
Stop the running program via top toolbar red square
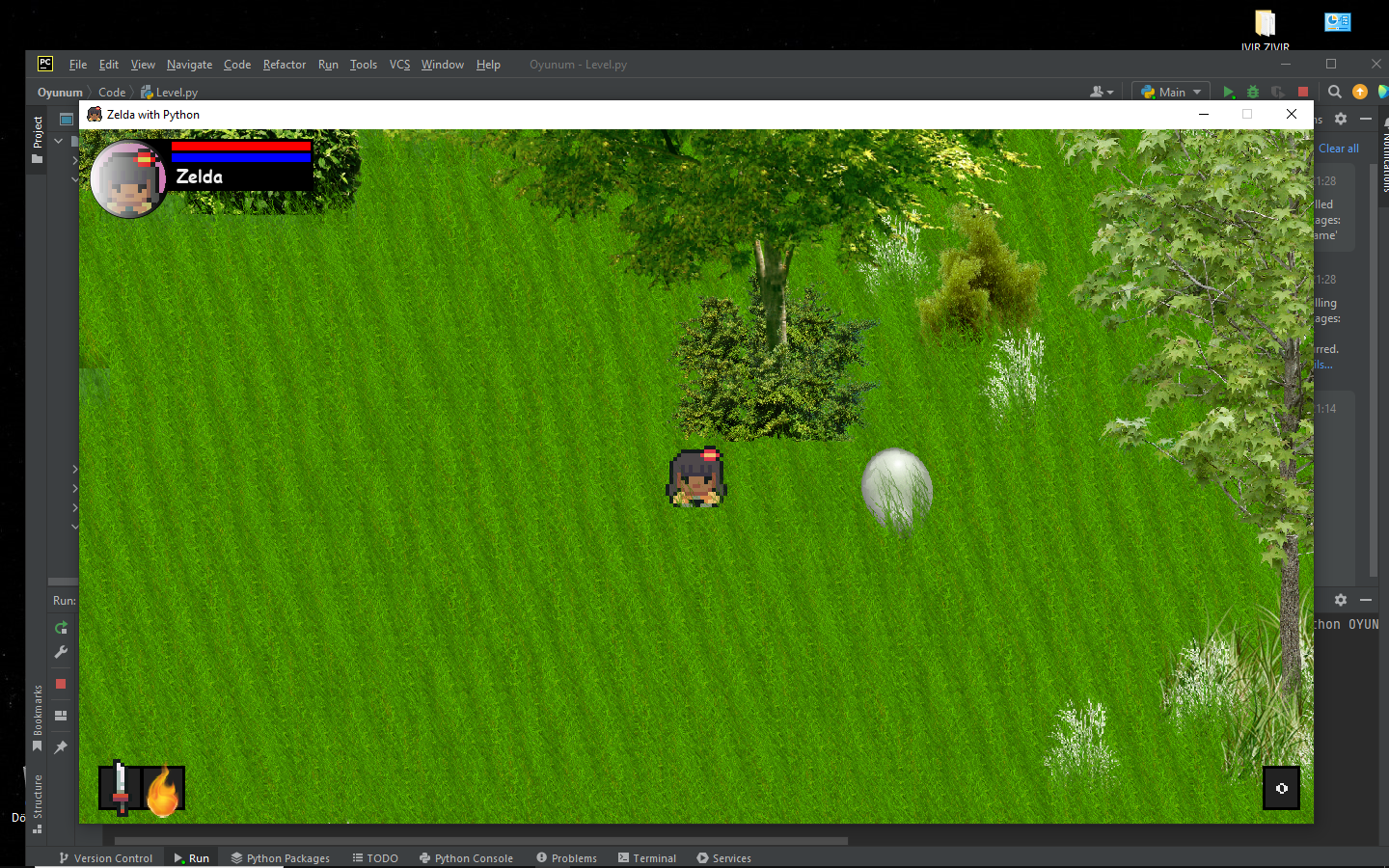(x=1303, y=92)
